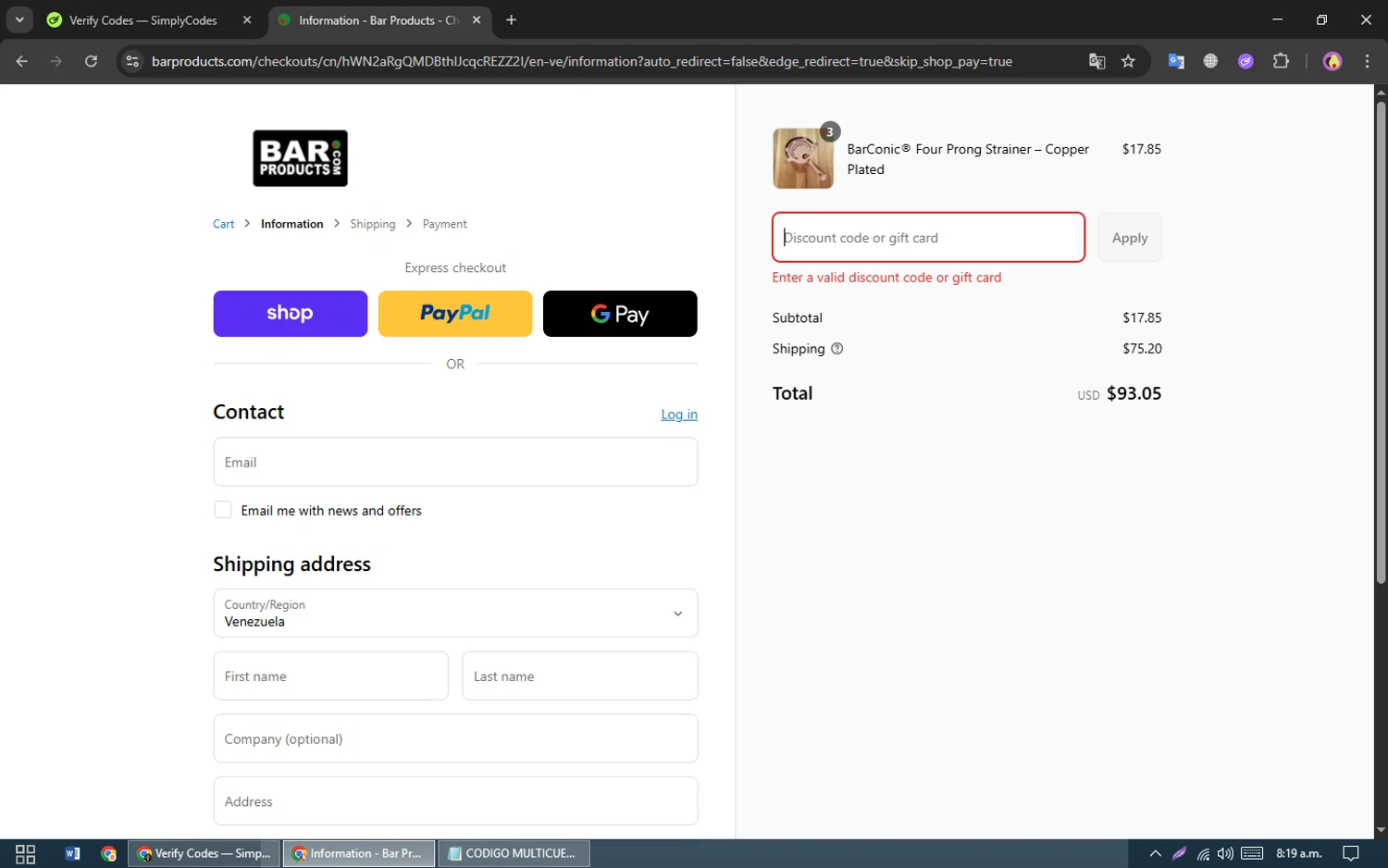Open pinned Chrome icon in taskbar
The width and height of the screenshot is (1388, 868).
pyautogui.click(x=109, y=853)
